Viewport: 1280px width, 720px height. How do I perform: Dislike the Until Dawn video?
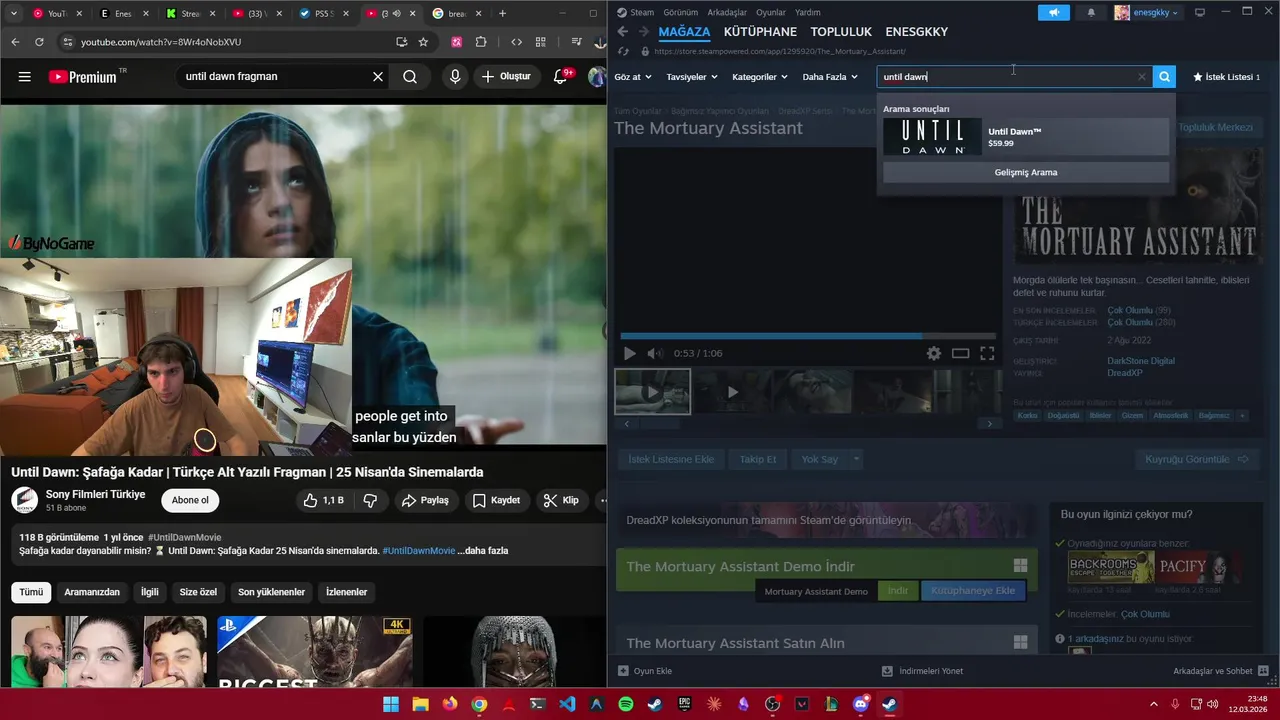(370, 500)
